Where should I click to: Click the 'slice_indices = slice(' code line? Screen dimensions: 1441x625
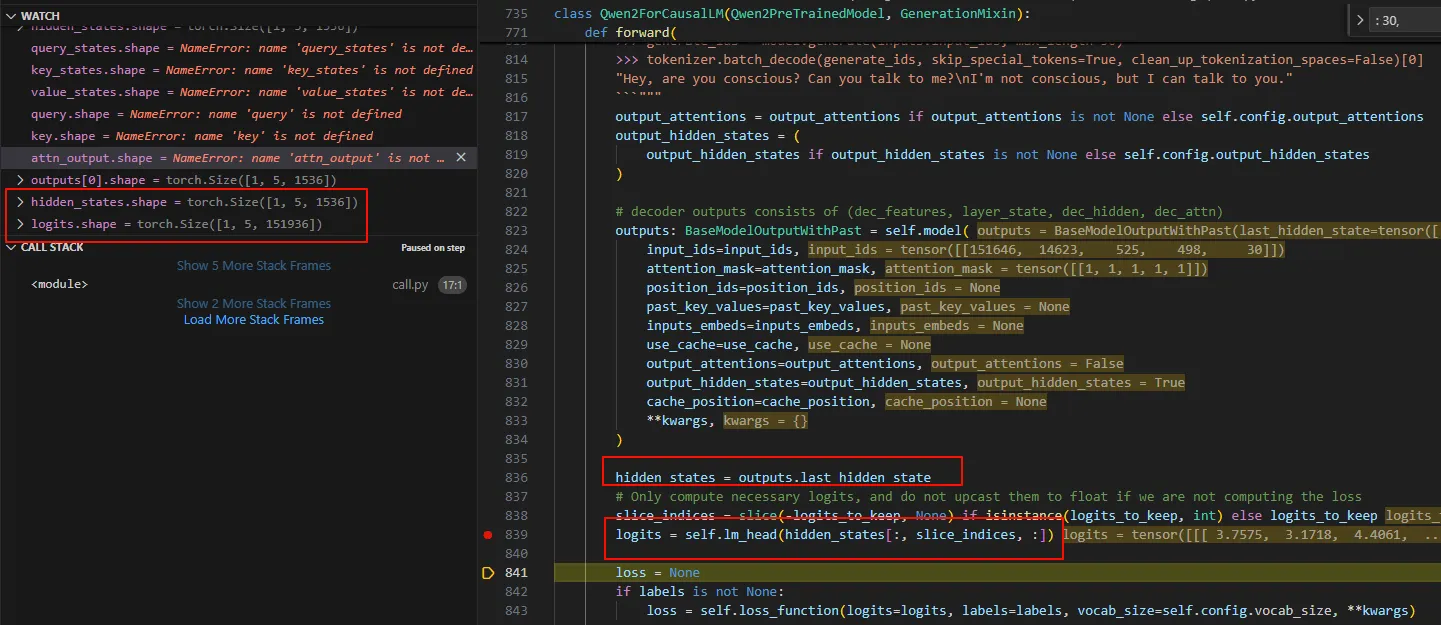coord(996,516)
